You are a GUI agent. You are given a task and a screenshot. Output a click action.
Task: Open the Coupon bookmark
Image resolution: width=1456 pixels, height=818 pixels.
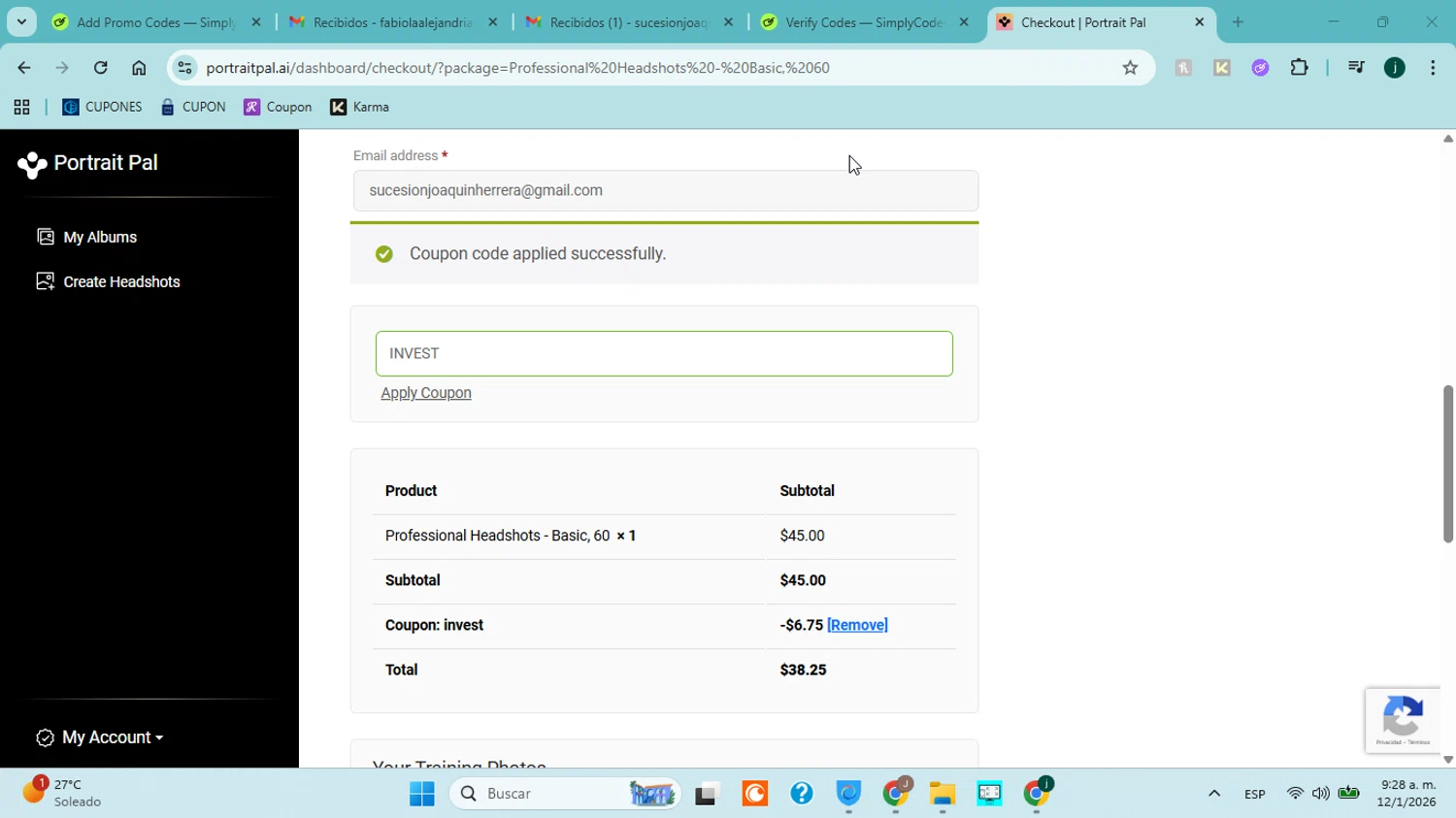click(x=278, y=107)
